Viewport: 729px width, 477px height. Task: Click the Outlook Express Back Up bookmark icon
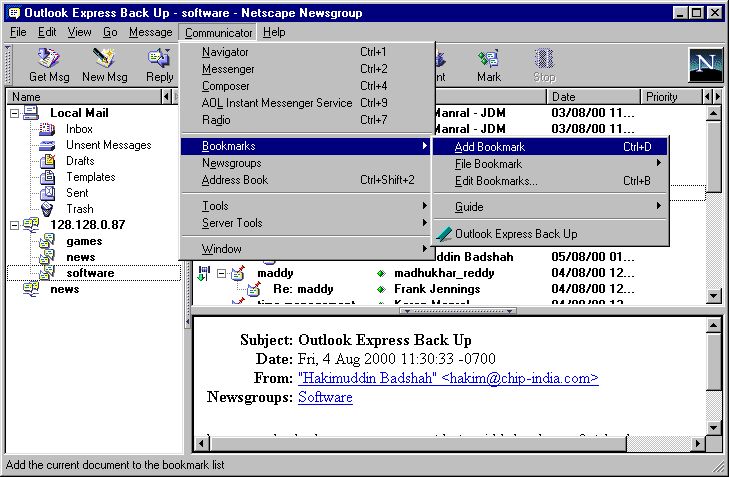click(x=444, y=234)
